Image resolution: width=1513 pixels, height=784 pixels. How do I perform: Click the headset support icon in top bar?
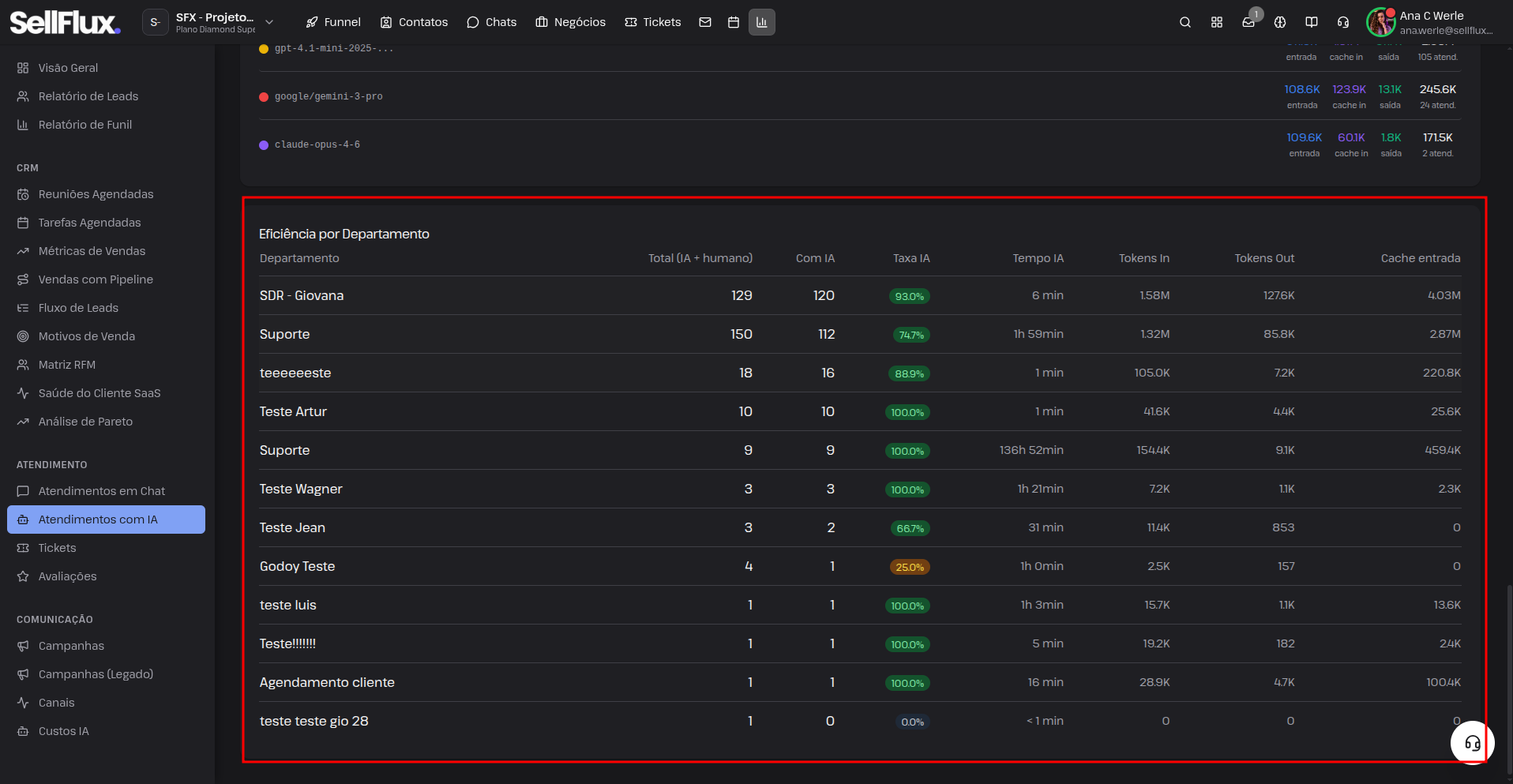pos(1343,22)
